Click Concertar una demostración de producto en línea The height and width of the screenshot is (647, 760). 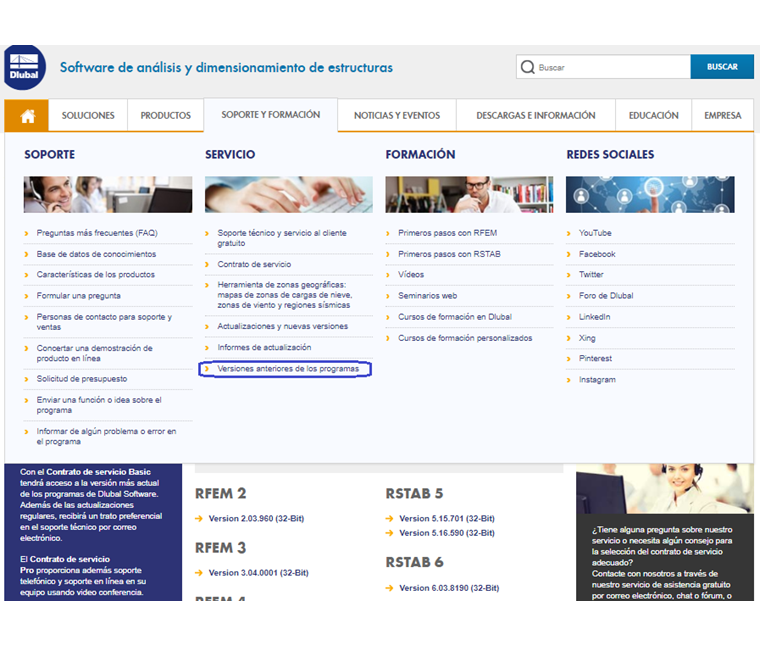(95, 353)
